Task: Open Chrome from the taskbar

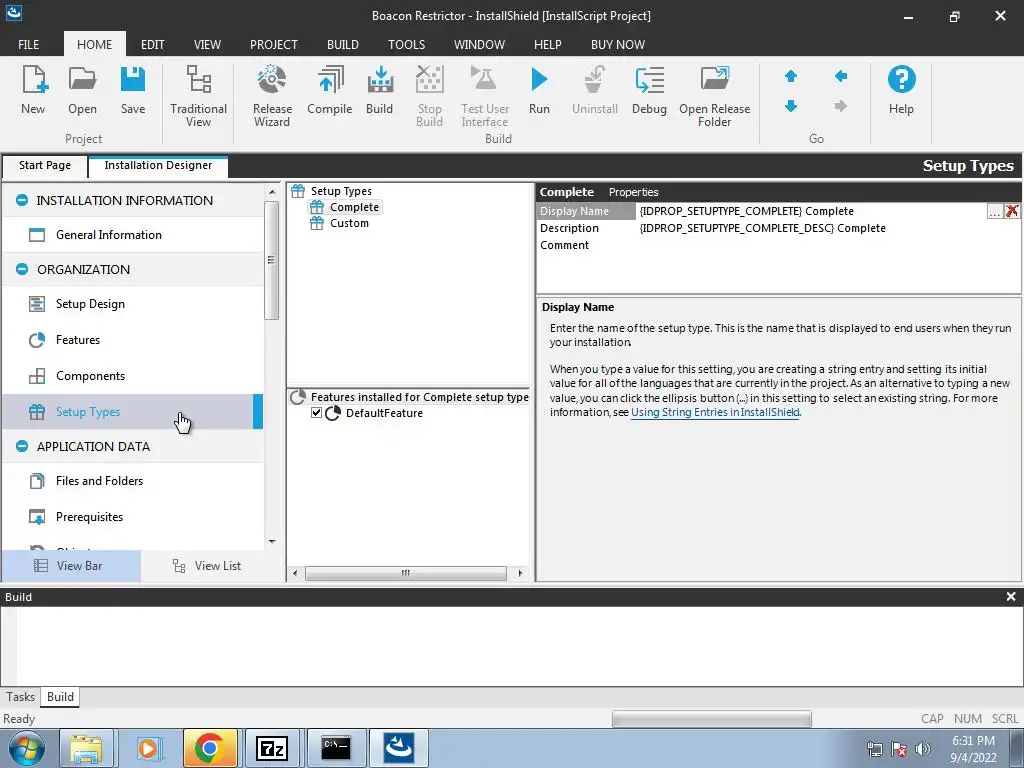Action: (210, 748)
